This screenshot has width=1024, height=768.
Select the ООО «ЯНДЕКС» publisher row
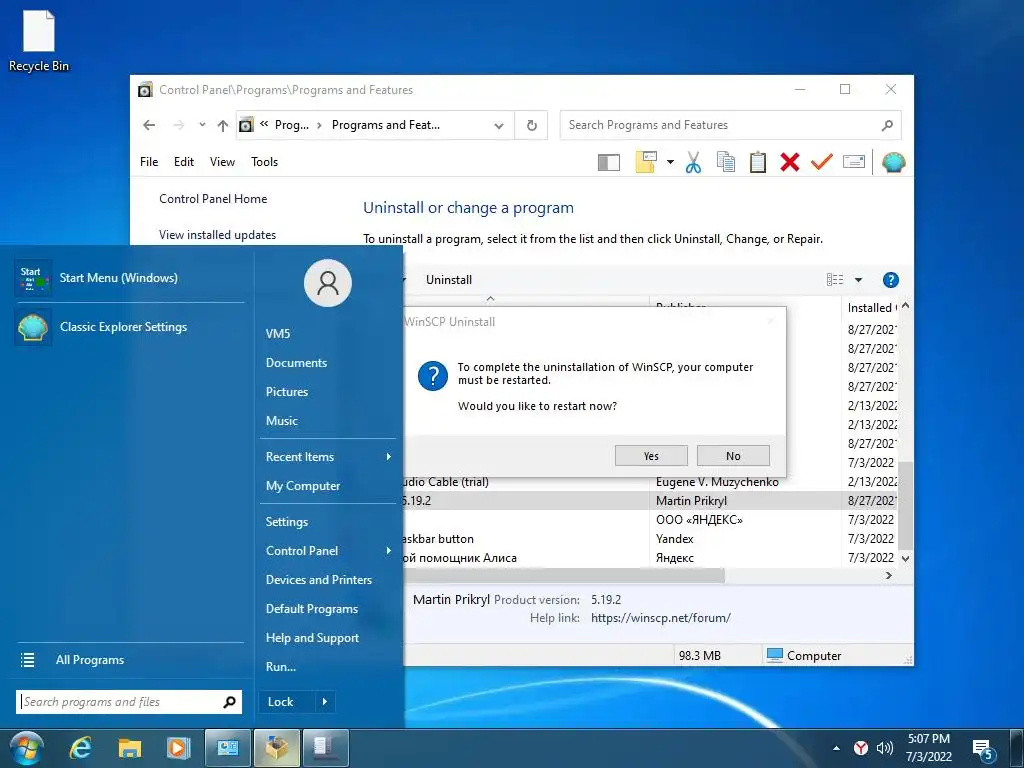650,520
